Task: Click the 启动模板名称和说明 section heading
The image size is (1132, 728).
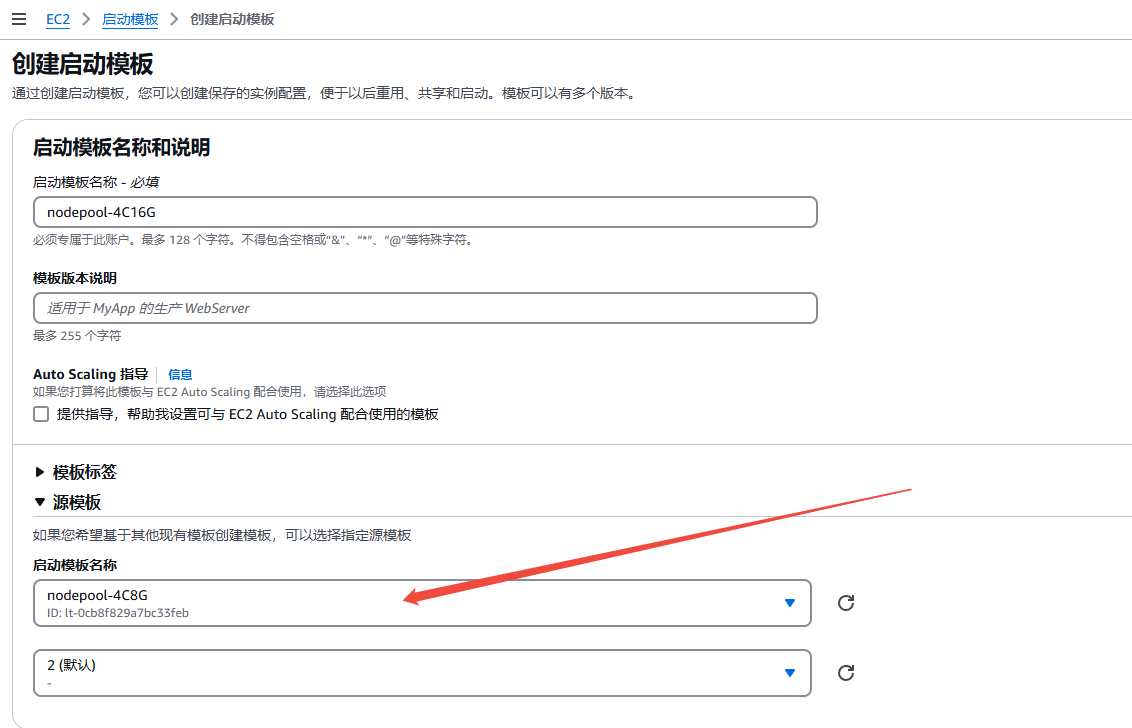Action: click(121, 147)
